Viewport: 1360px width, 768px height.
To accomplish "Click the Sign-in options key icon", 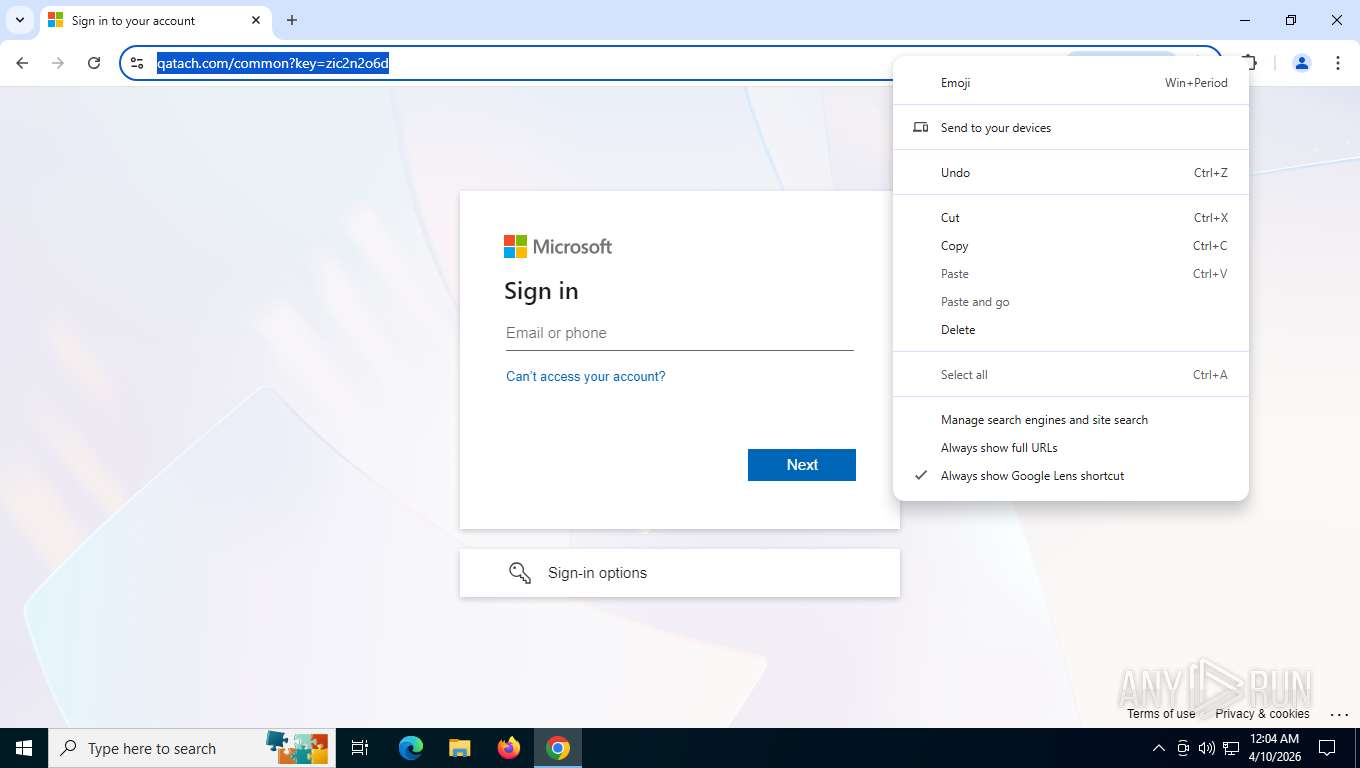I will point(520,573).
